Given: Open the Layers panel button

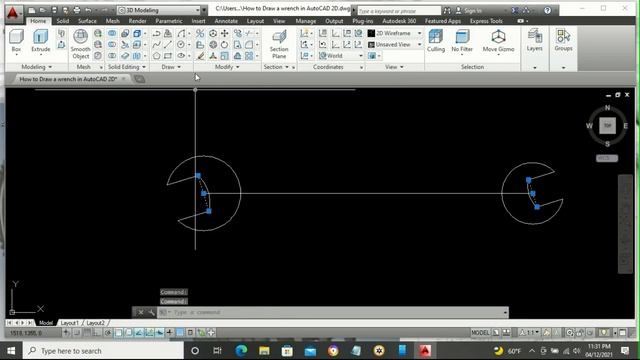Looking at the screenshot, I should [x=534, y=41].
